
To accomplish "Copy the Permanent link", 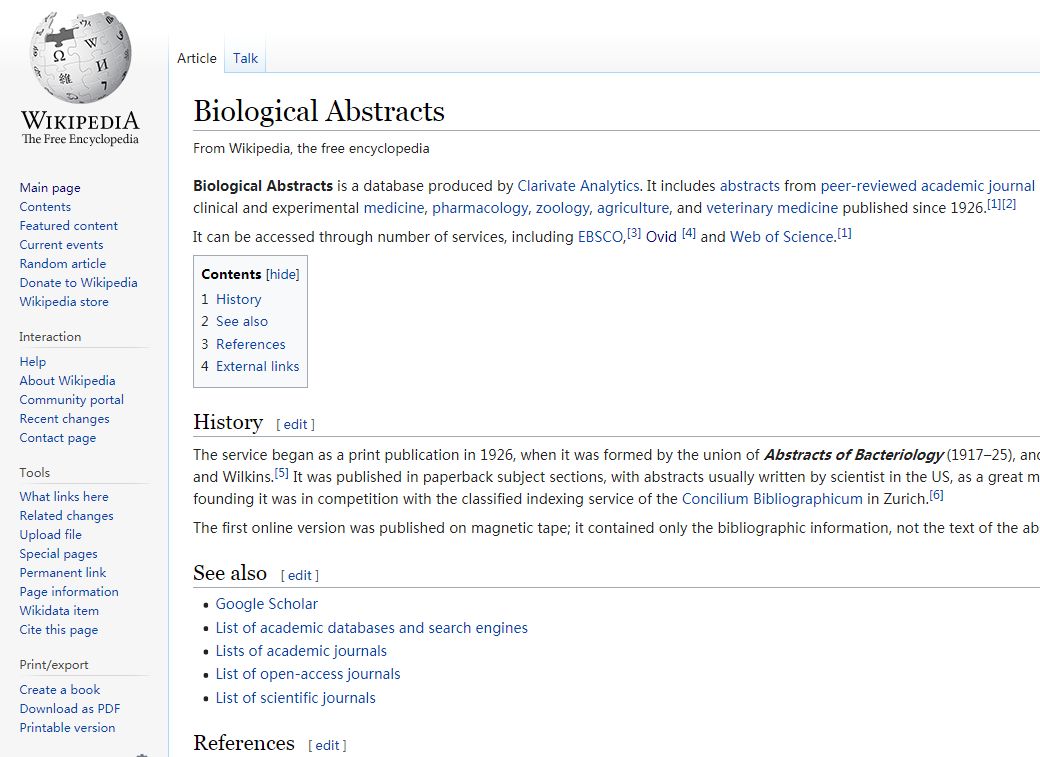I will coord(62,573).
